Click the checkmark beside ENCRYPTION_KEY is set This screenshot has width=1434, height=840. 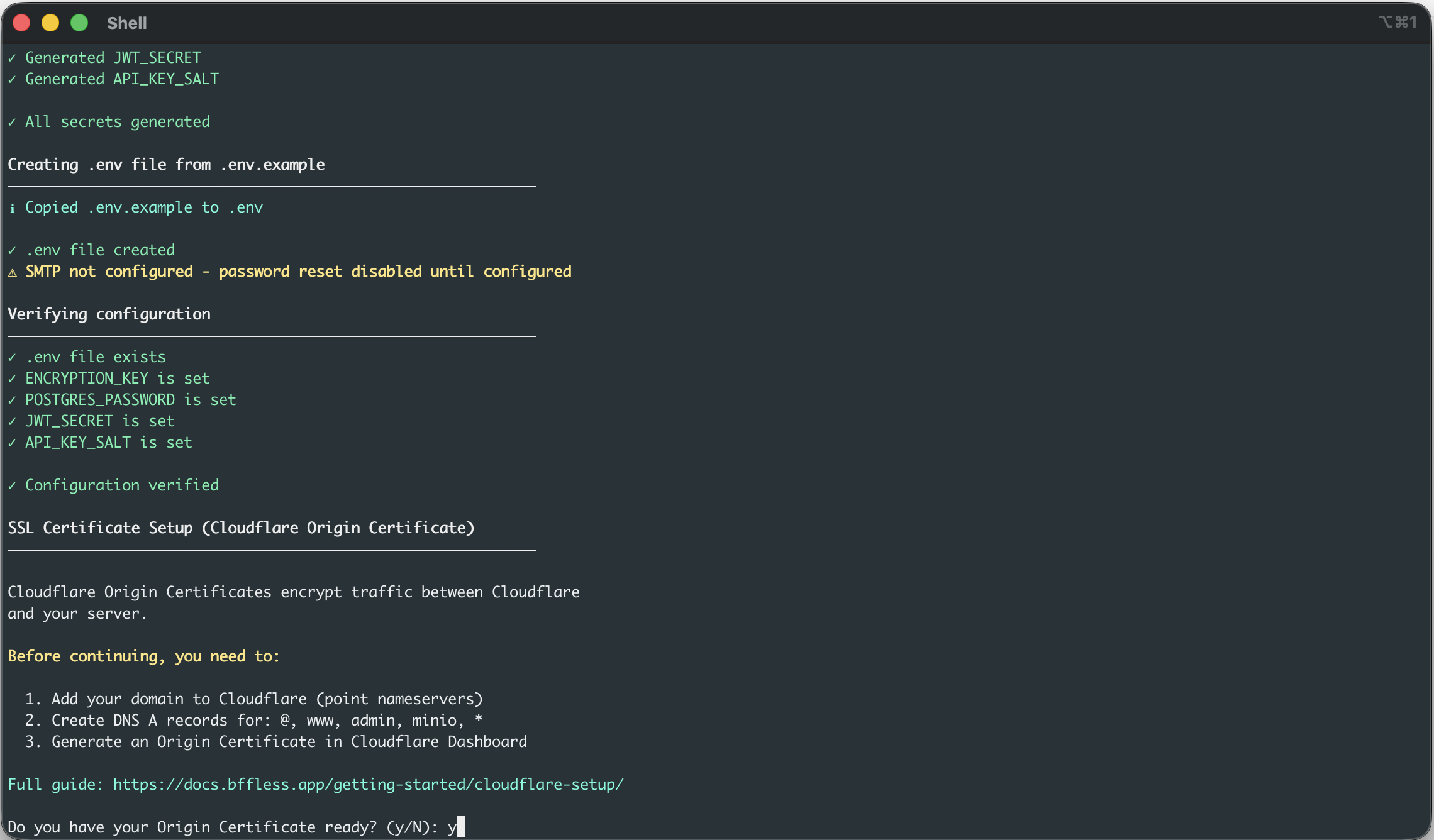pos(12,379)
